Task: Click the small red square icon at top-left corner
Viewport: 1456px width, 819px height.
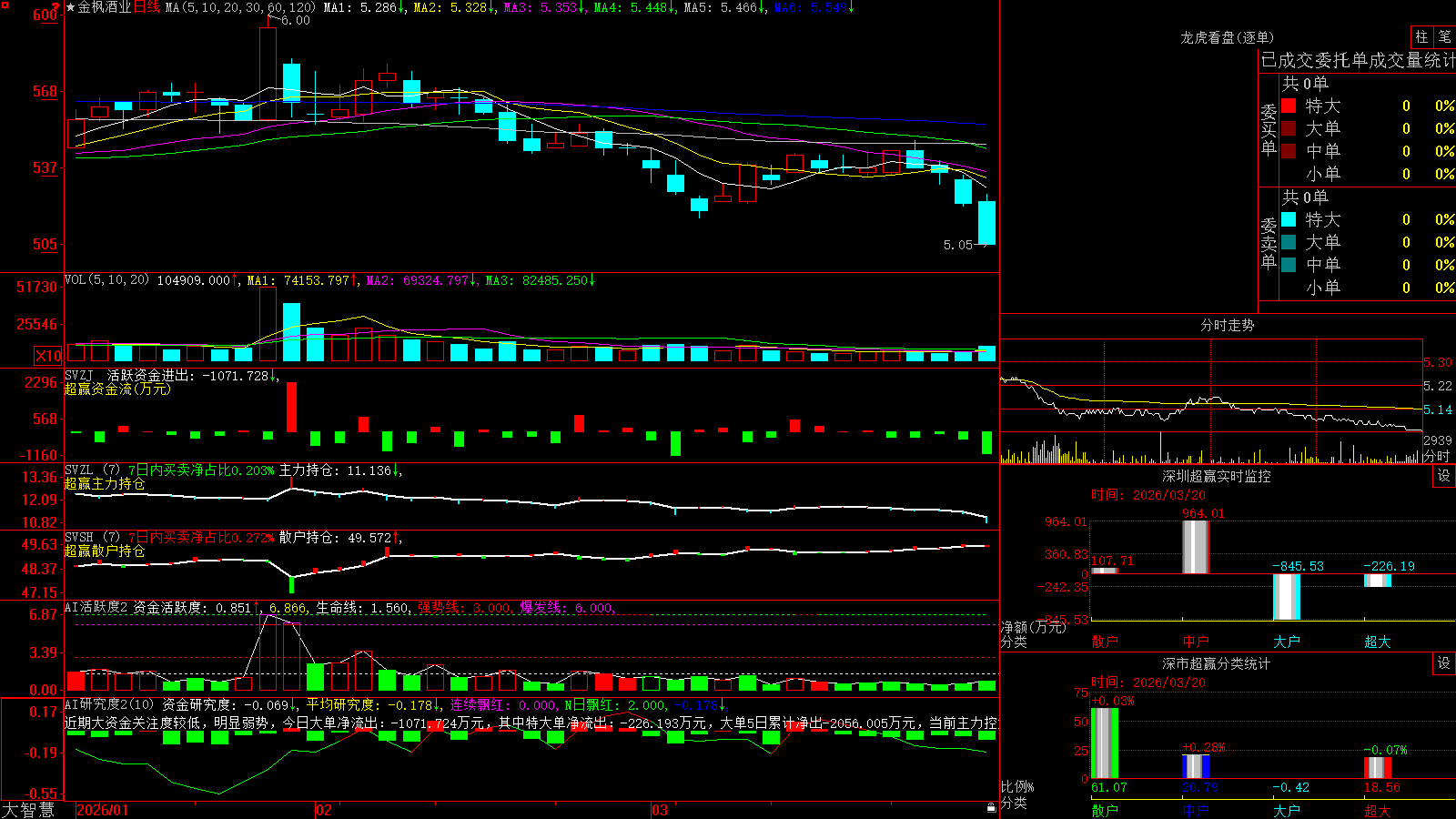Action: (5, 5)
